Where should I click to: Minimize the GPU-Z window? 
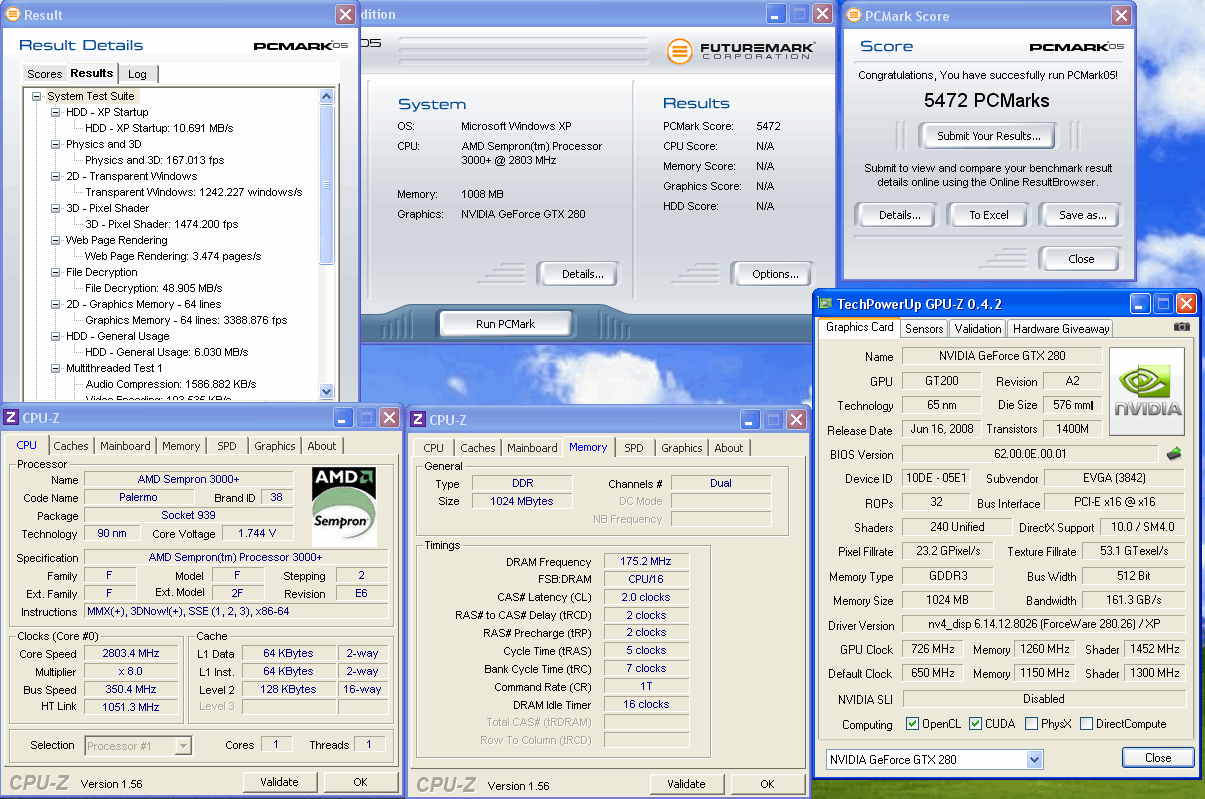1140,304
